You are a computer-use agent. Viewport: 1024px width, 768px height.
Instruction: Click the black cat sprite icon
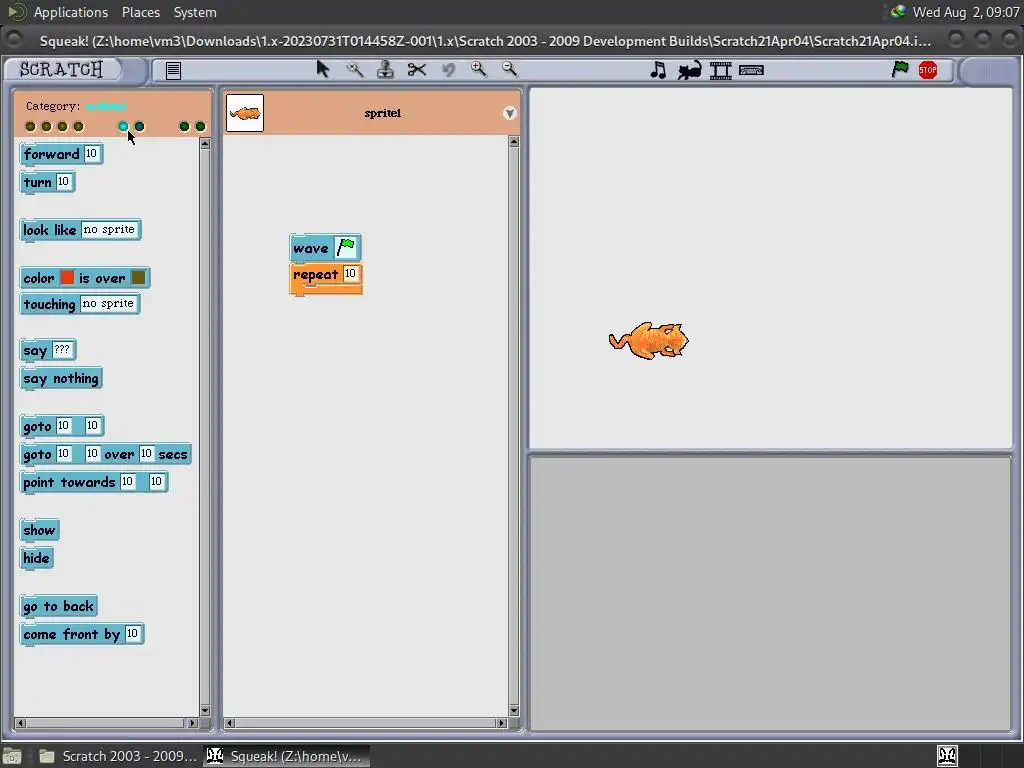689,70
